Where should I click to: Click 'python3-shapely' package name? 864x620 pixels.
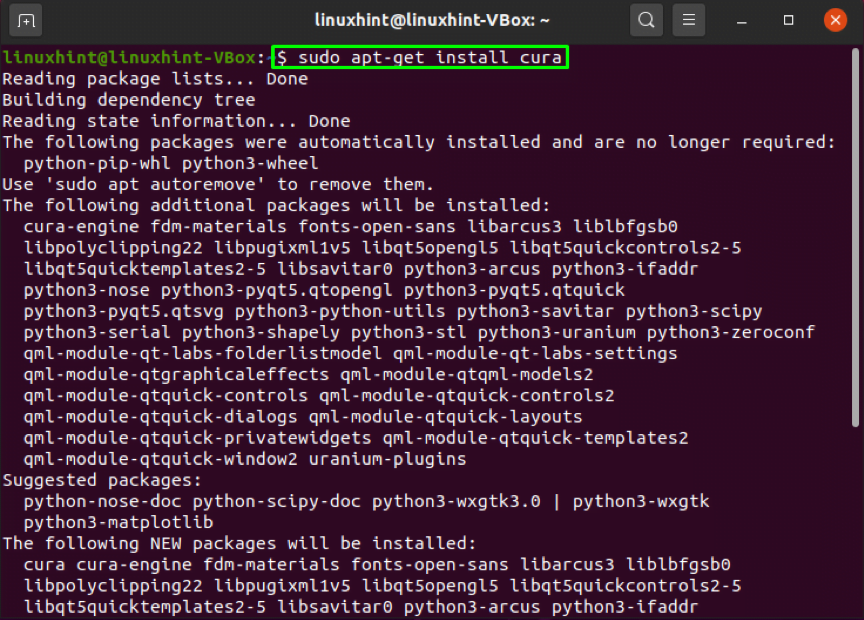tap(261, 332)
